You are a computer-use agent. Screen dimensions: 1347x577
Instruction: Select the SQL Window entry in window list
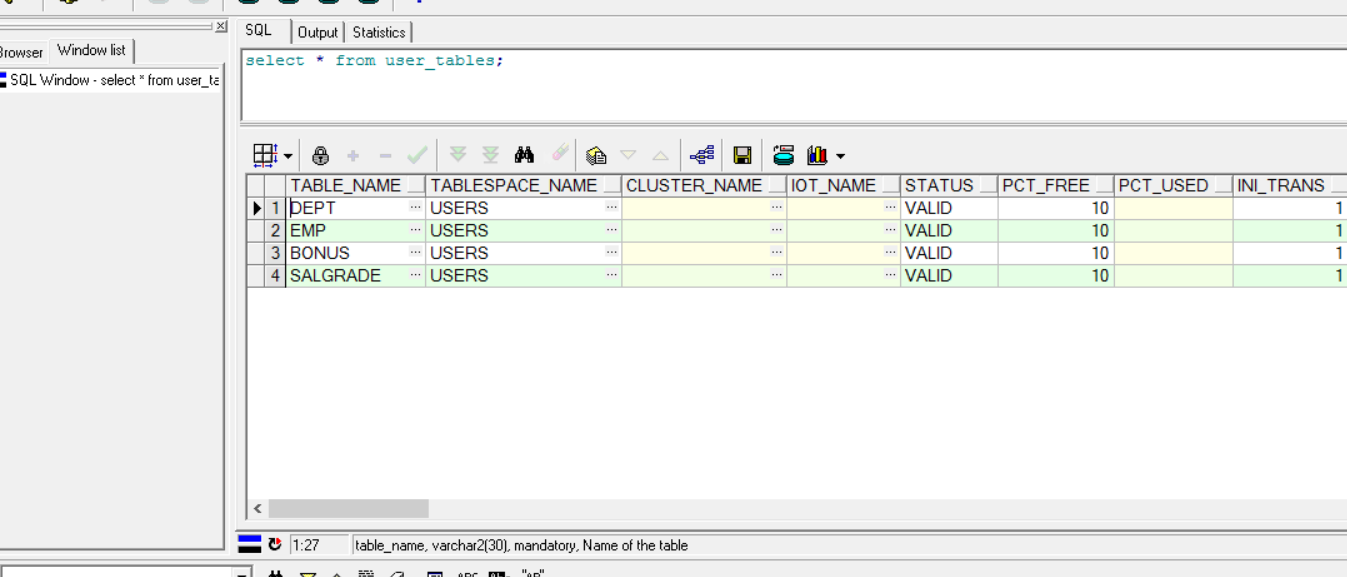[110, 80]
